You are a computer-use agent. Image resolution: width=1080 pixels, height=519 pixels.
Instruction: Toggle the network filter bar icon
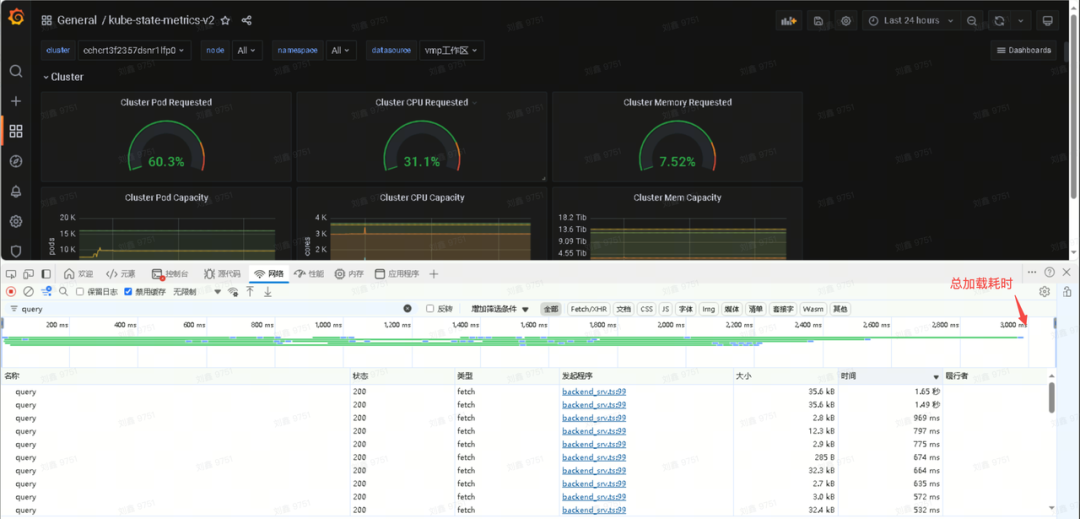(46, 291)
